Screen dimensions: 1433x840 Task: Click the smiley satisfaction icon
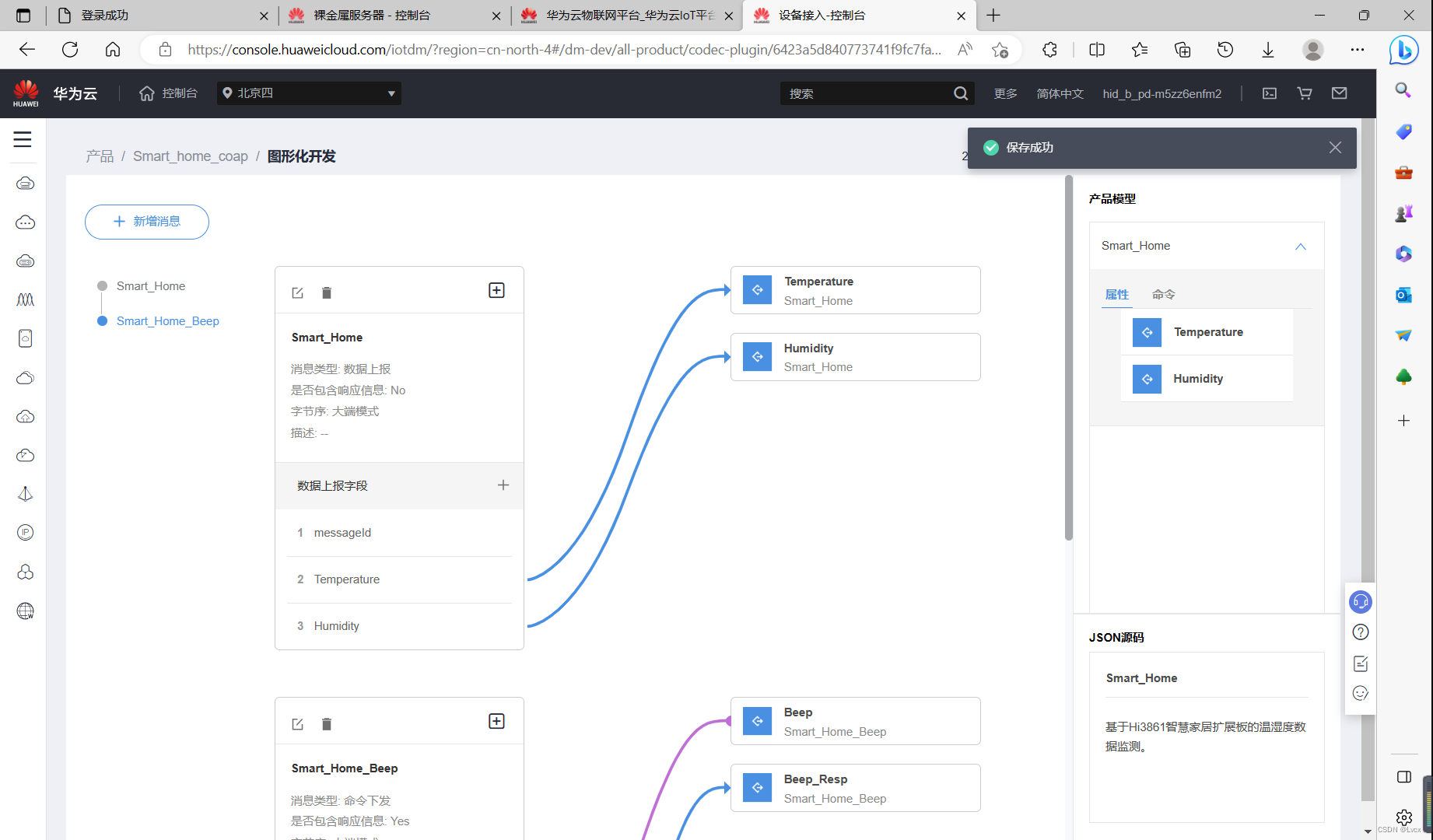coord(1361,693)
